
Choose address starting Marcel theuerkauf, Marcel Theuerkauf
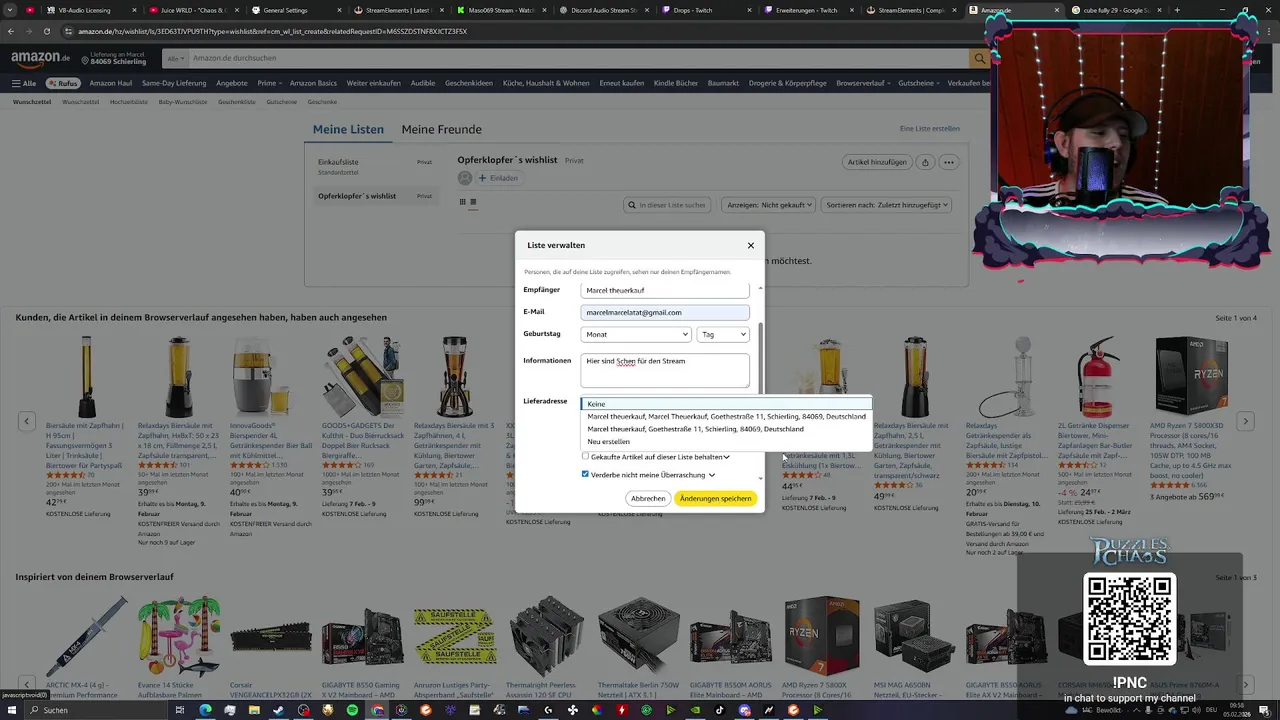(726, 416)
